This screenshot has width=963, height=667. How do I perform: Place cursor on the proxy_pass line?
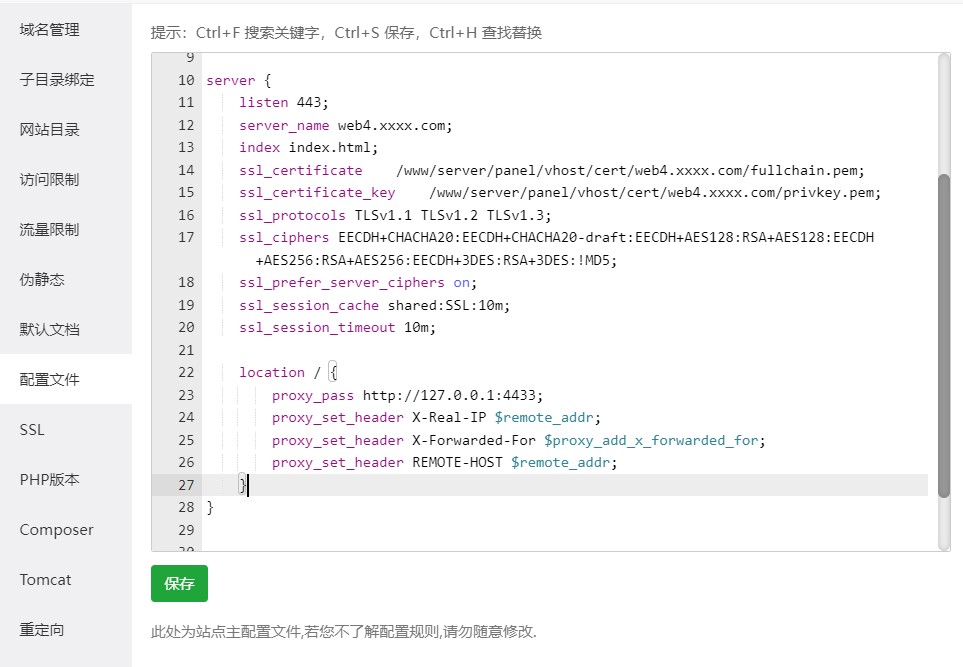[410, 395]
